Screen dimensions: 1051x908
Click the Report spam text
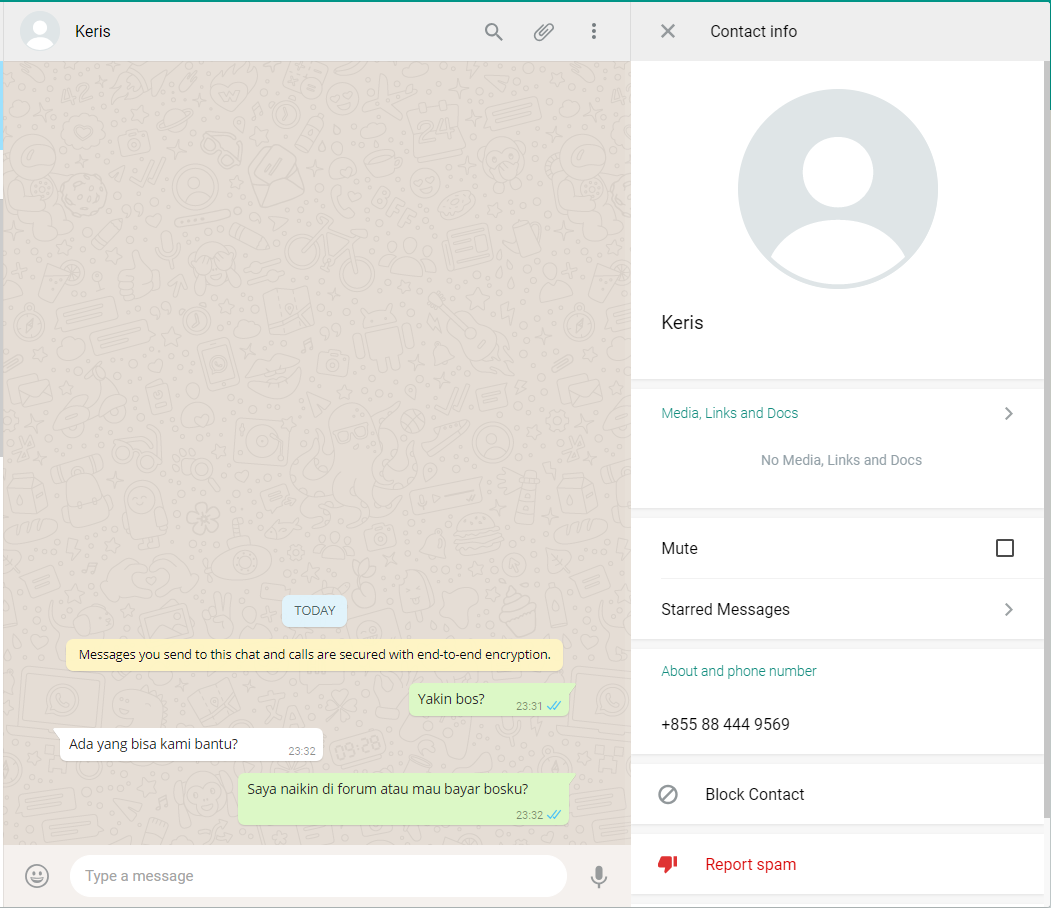(751, 864)
